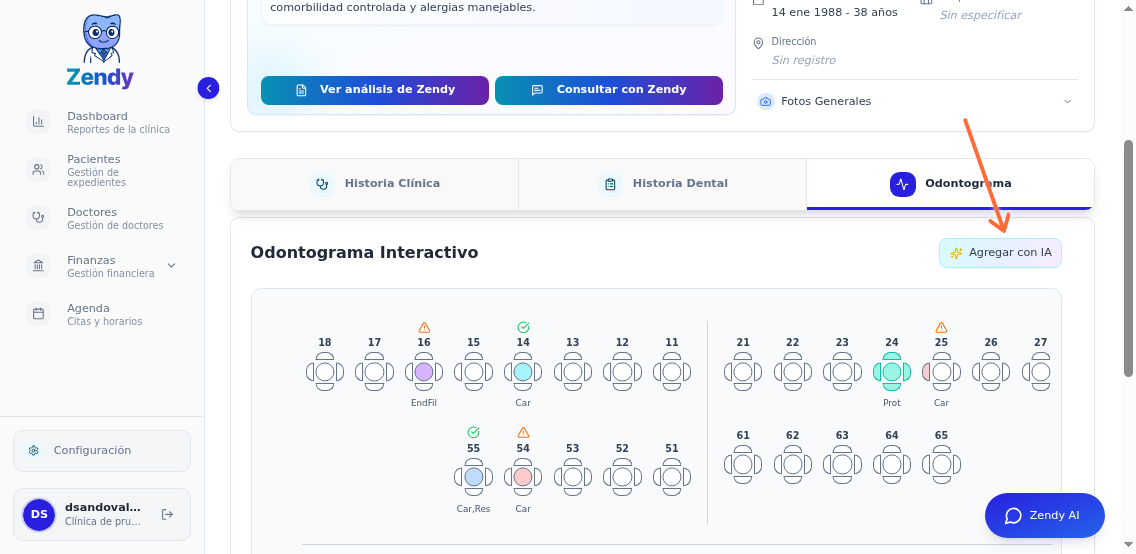Select tooth 55 marked Car,Res
This screenshot has height=554, width=1136.
(x=474, y=477)
